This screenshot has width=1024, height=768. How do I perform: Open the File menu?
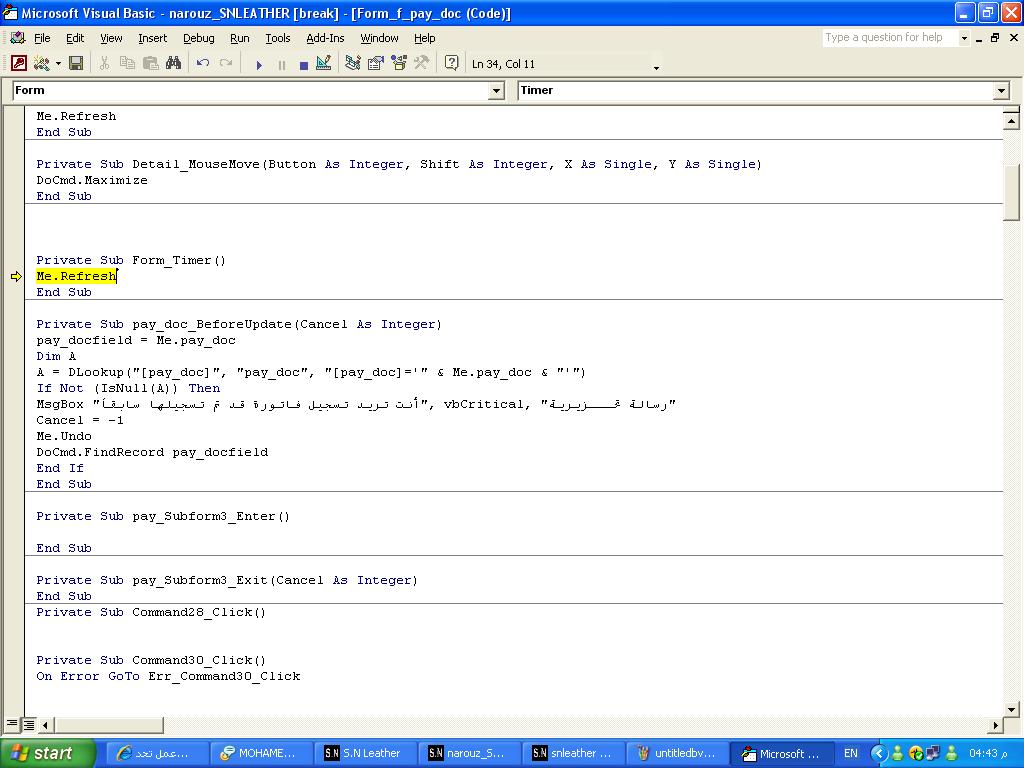pos(42,38)
